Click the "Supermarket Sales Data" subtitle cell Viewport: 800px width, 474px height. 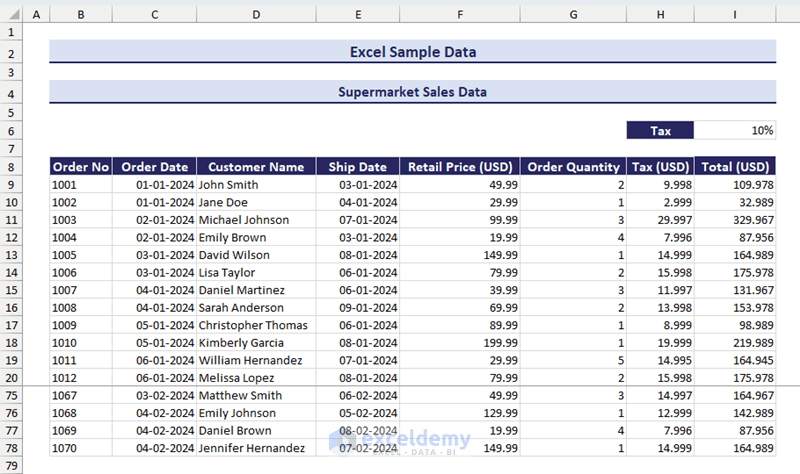(412, 92)
